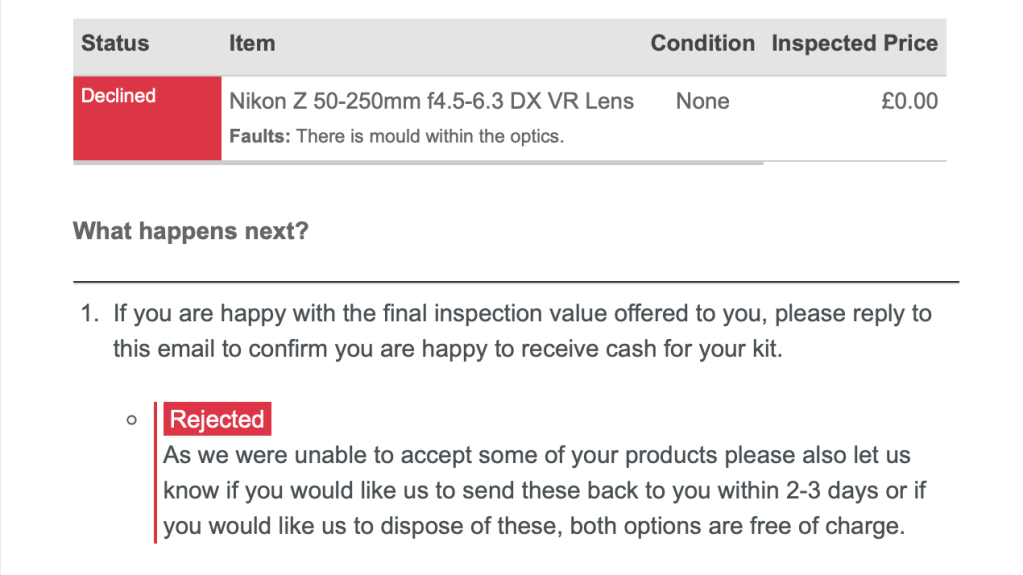Click the What happens next? heading

click(x=191, y=232)
